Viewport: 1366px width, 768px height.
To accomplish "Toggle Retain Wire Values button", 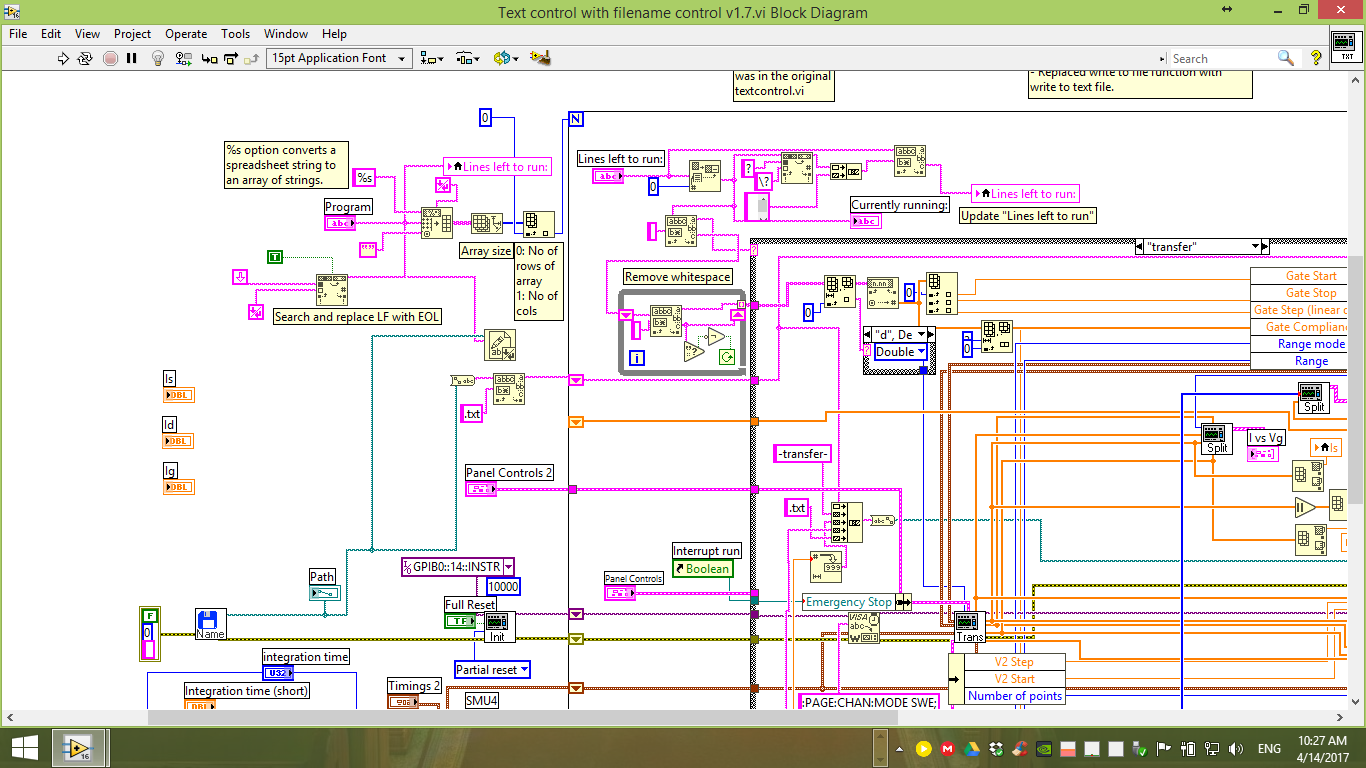I will (x=183, y=58).
